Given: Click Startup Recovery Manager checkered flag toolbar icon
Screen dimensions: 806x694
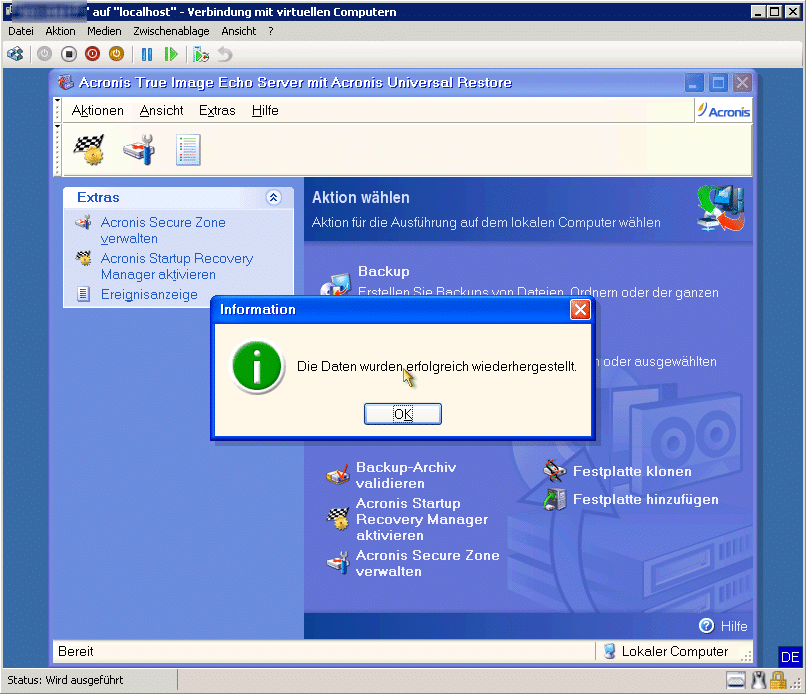Looking at the screenshot, I should [89, 150].
